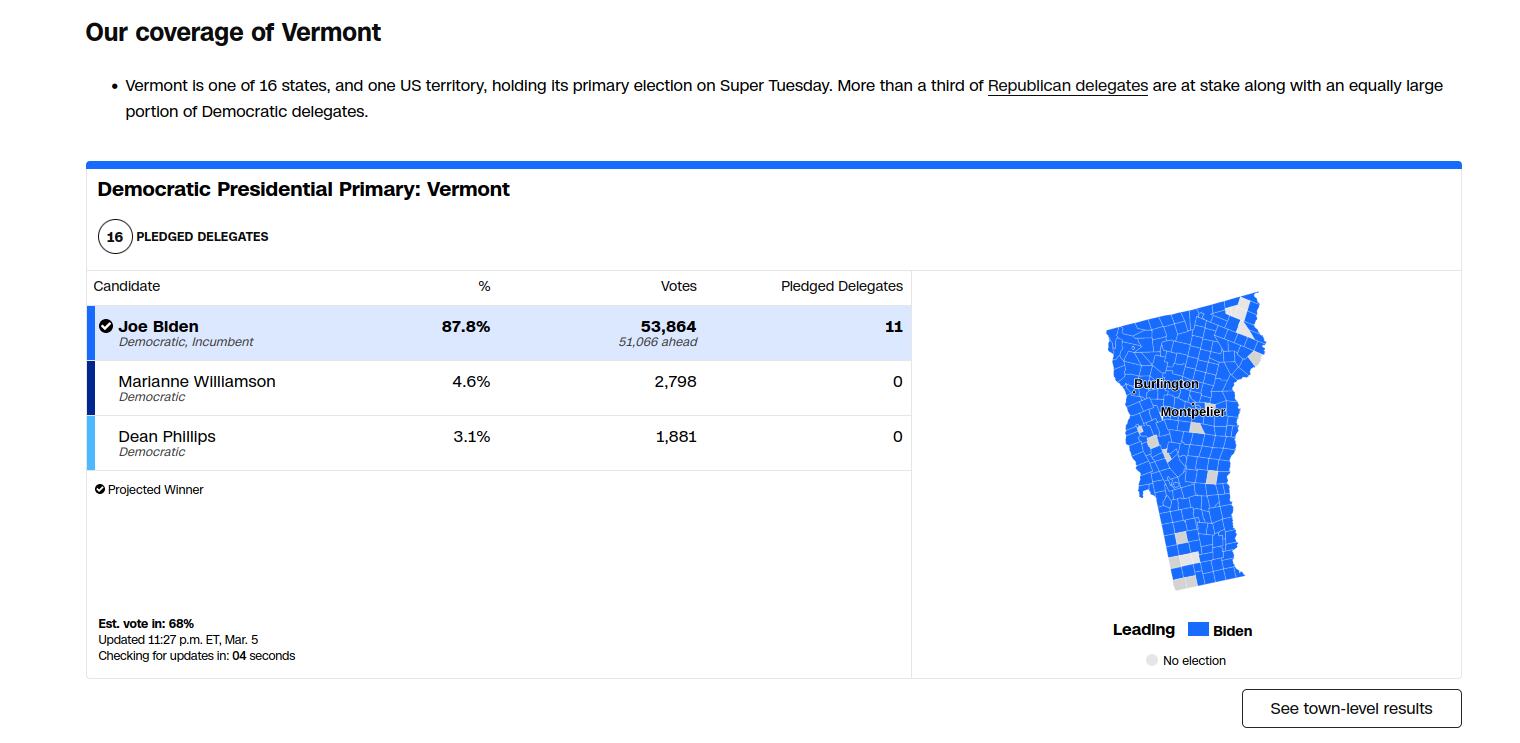The width and height of the screenshot is (1520, 743).
Task: Click the blue Biden legend swatch
Action: pos(1198,629)
